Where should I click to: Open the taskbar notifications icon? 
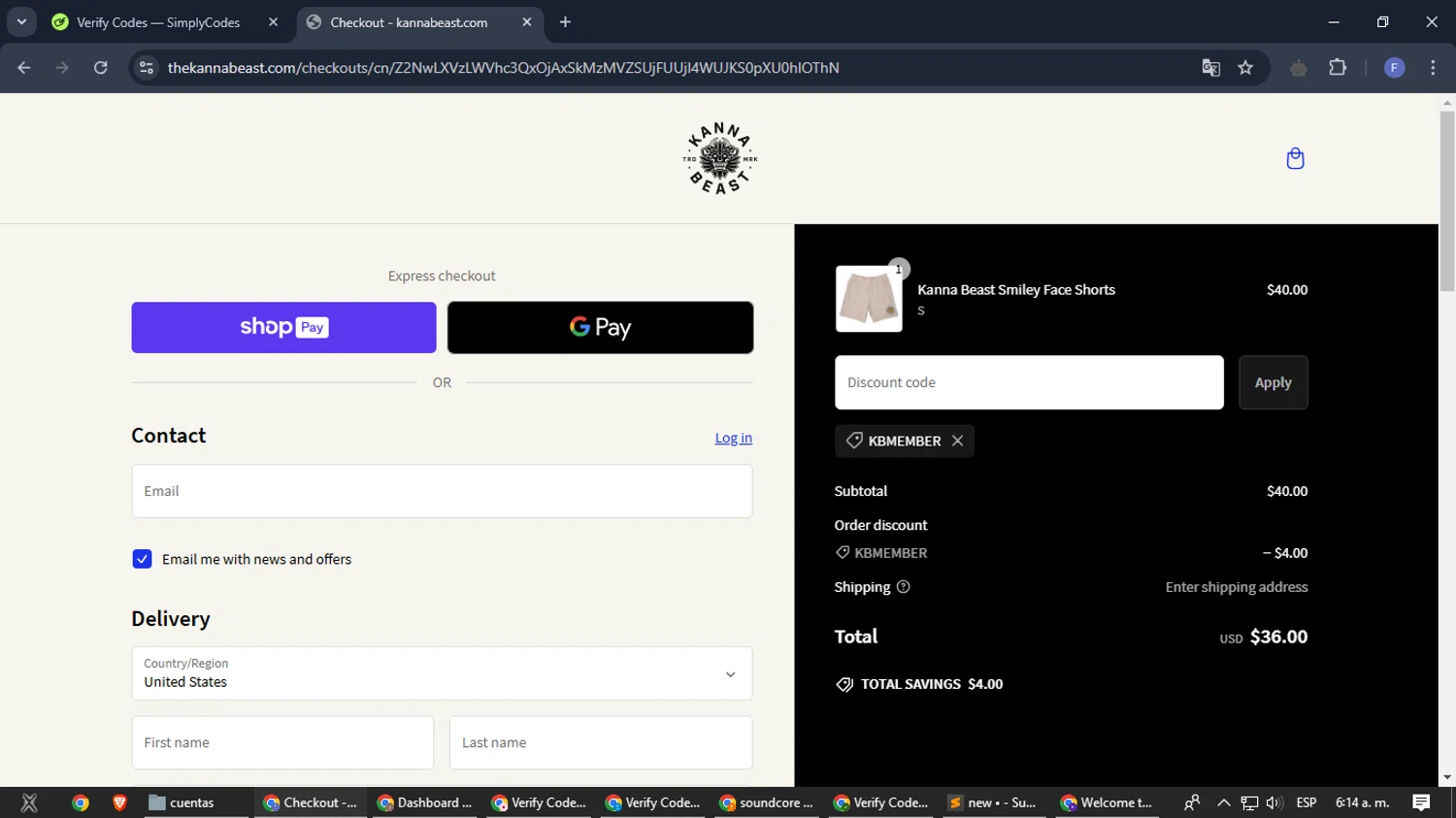(1421, 802)
